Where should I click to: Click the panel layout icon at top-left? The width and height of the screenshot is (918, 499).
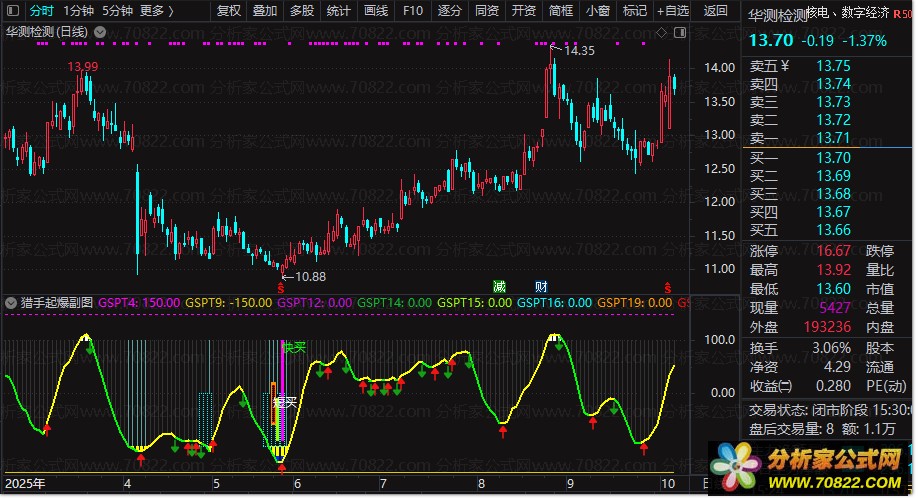tap(13, 11)
